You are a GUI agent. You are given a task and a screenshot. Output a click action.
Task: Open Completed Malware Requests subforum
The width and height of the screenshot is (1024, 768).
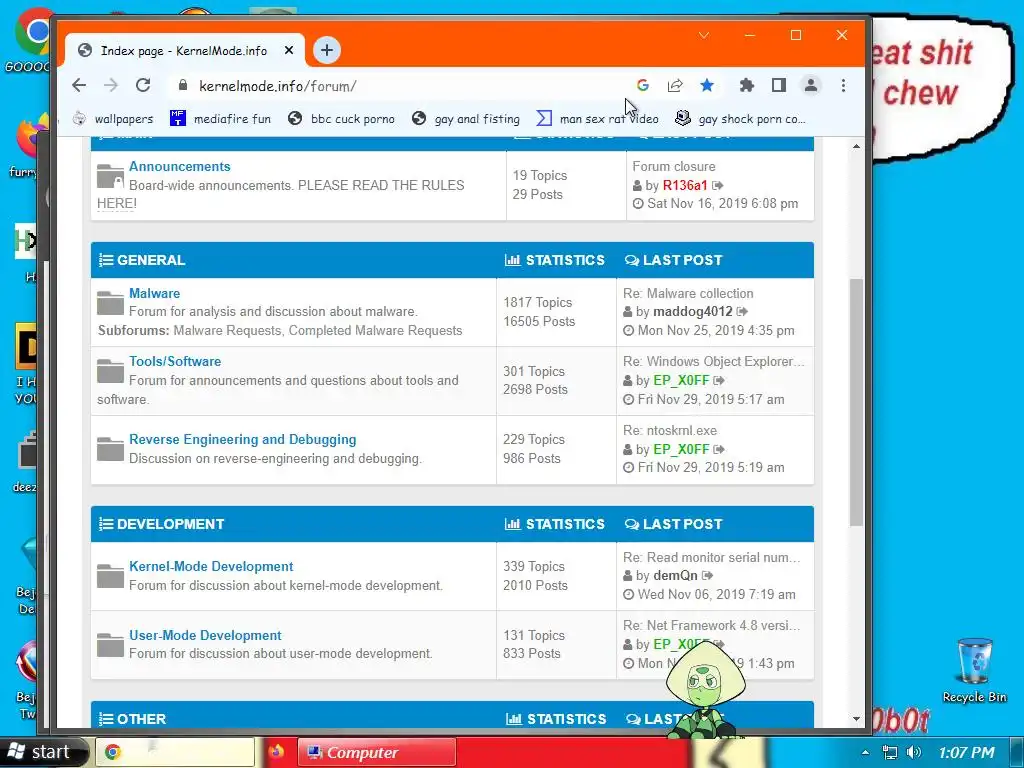tap(376, 330)
